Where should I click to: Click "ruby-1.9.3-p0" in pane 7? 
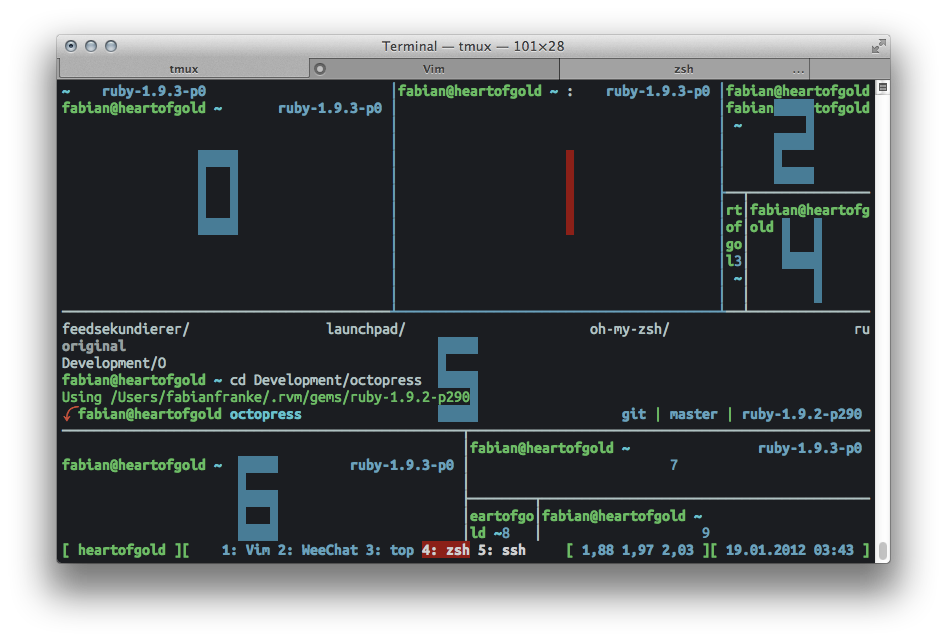tap(809, 448)
